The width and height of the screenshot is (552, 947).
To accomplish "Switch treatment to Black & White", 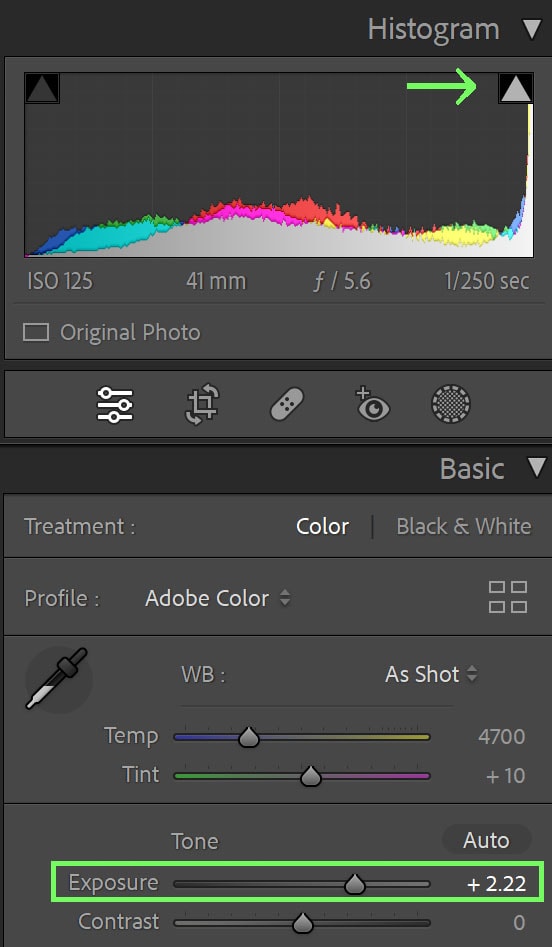I will point(464,526).
